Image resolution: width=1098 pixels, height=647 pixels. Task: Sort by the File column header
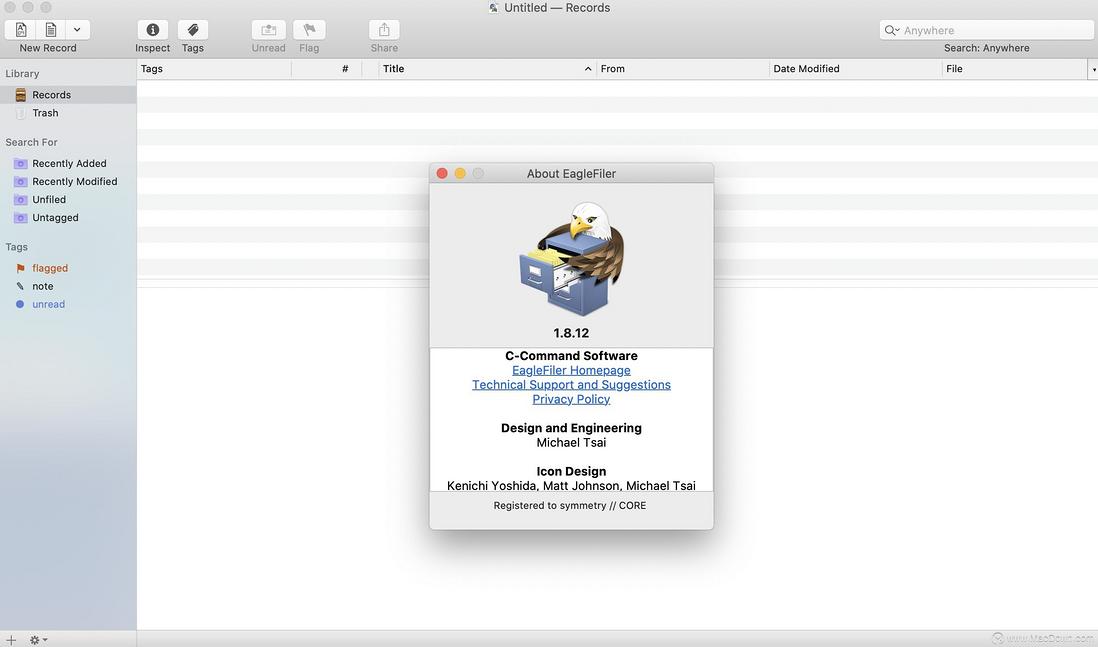coord(1015,69)
